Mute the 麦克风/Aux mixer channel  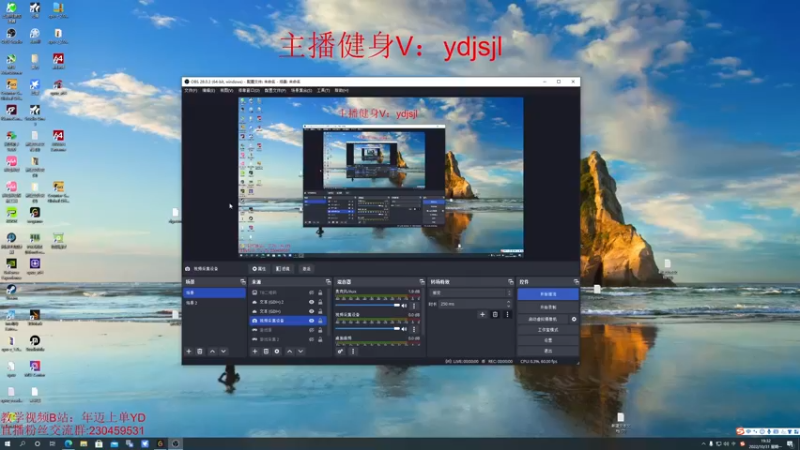click(x=405, y=306)
